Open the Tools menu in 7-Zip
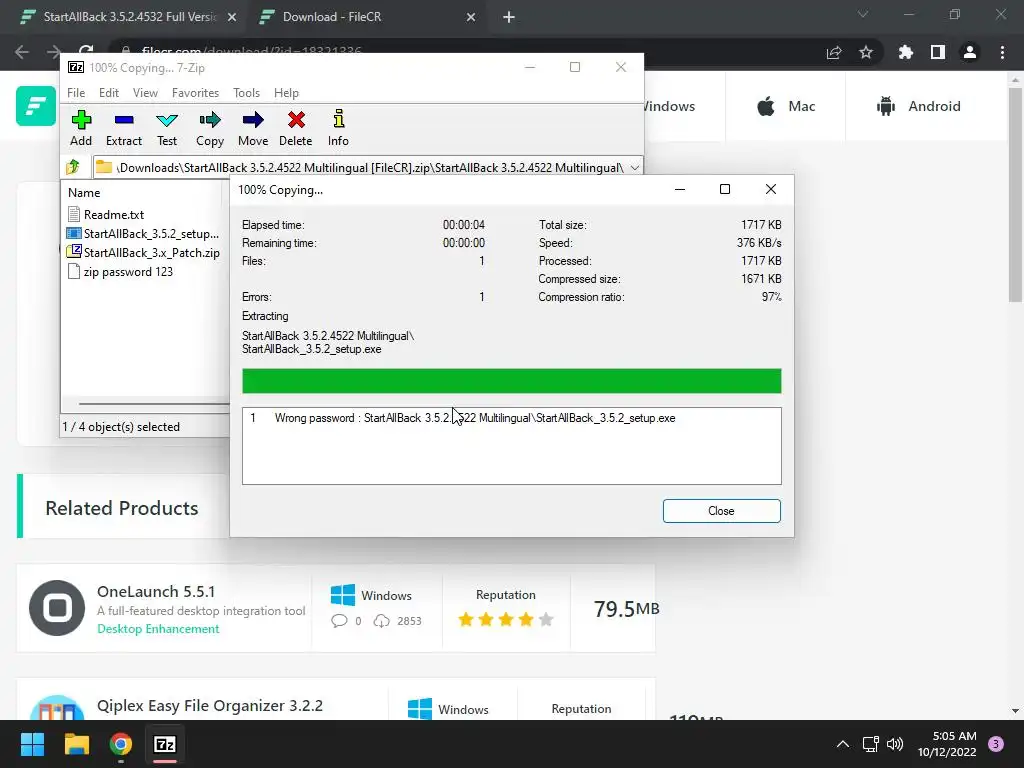This screenshot has height=768, width=1024. 246,93
